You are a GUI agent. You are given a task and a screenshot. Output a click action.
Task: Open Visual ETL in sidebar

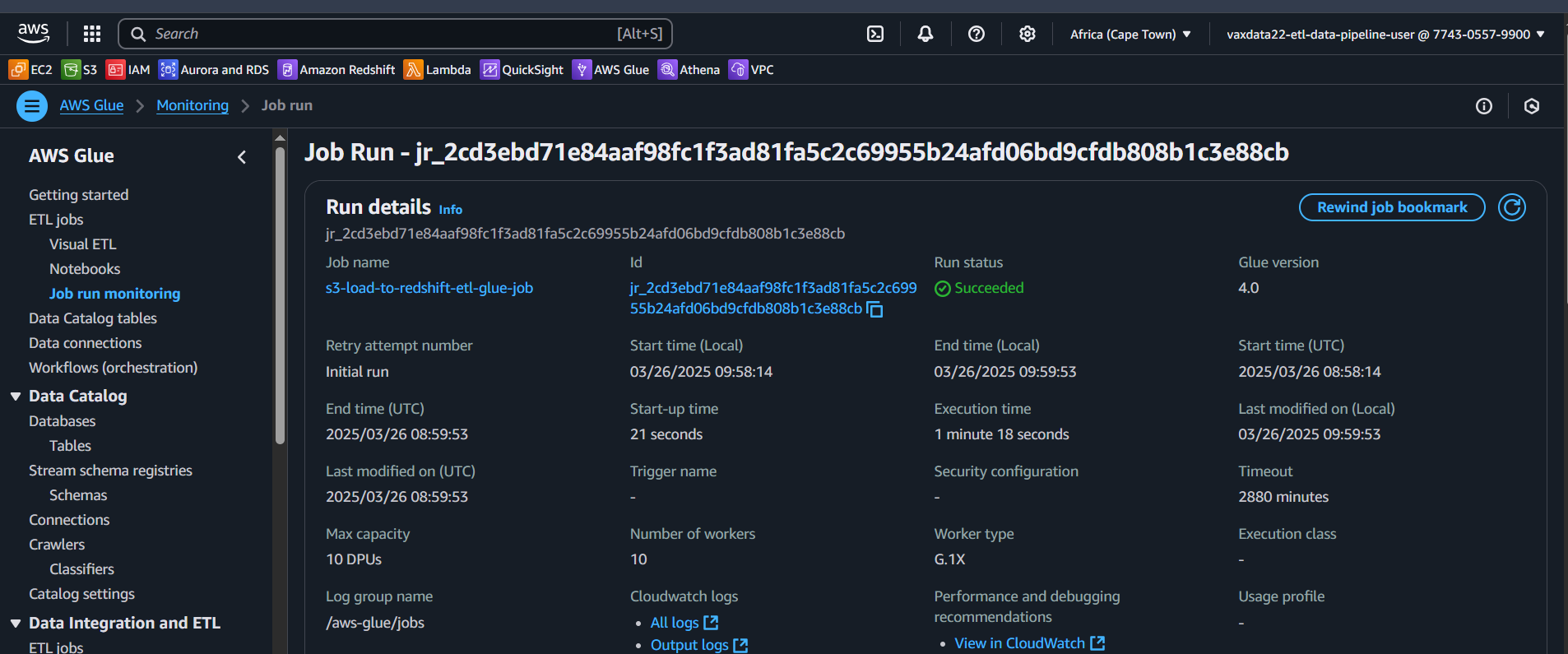tap(83, 244)
